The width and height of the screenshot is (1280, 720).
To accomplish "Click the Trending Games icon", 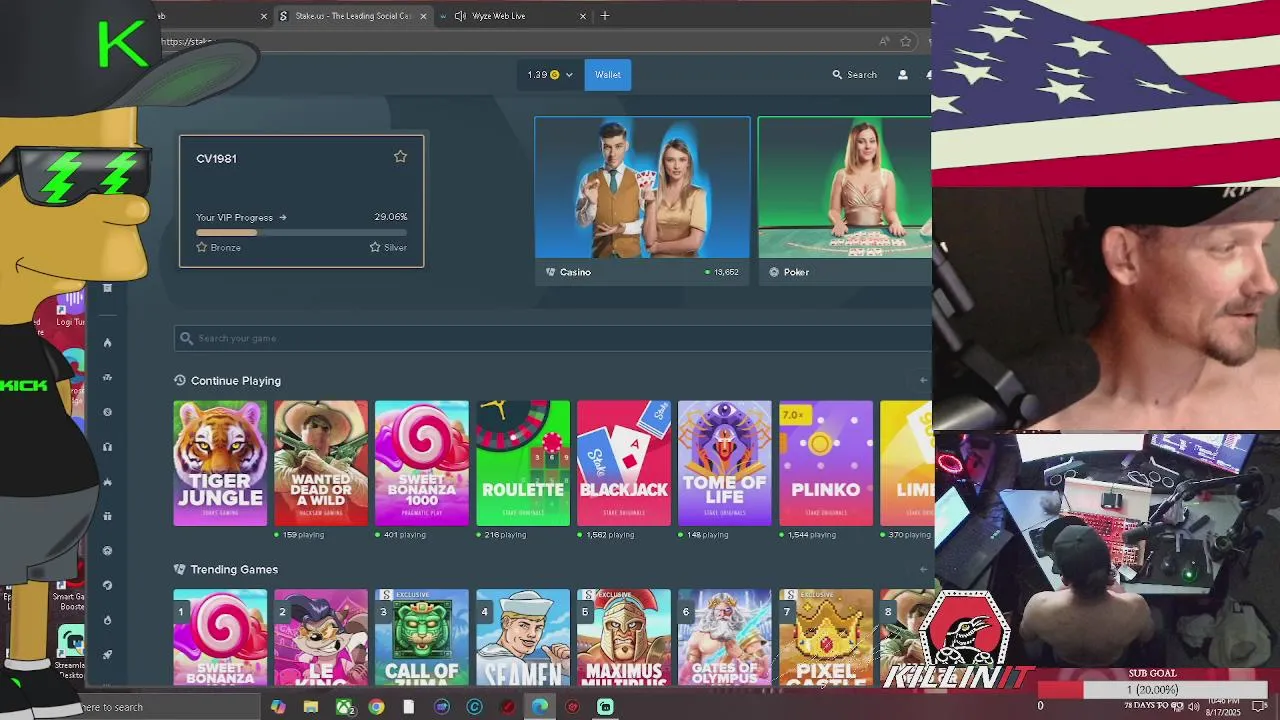I will point(180,569).
